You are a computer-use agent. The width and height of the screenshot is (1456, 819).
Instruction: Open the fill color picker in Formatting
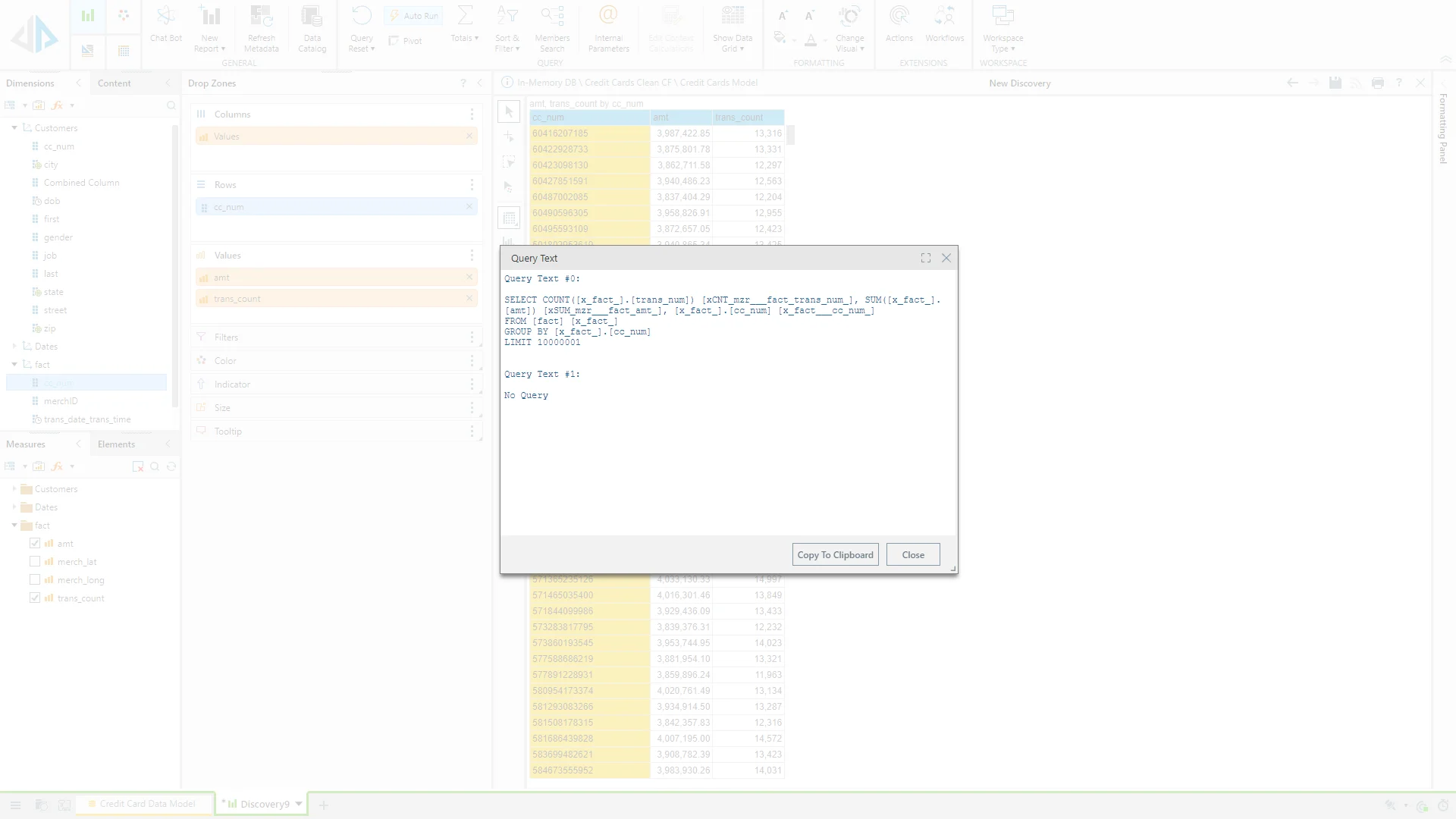click(x=780, y=38)
